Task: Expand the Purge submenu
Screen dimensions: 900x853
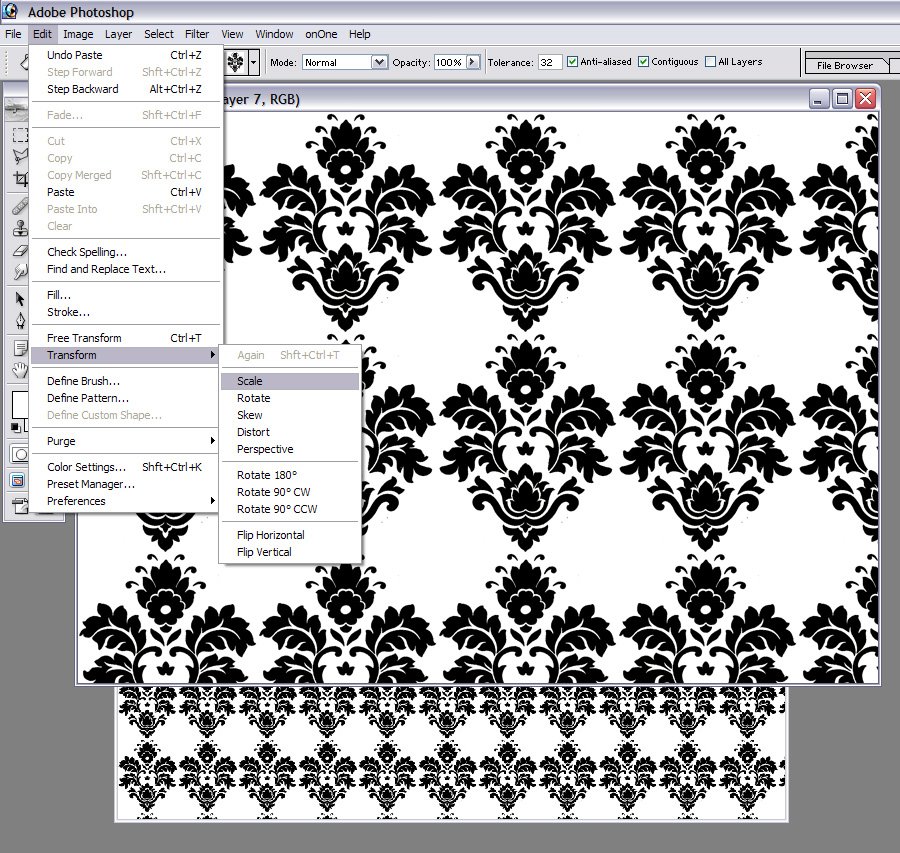Action: (125, 441)
